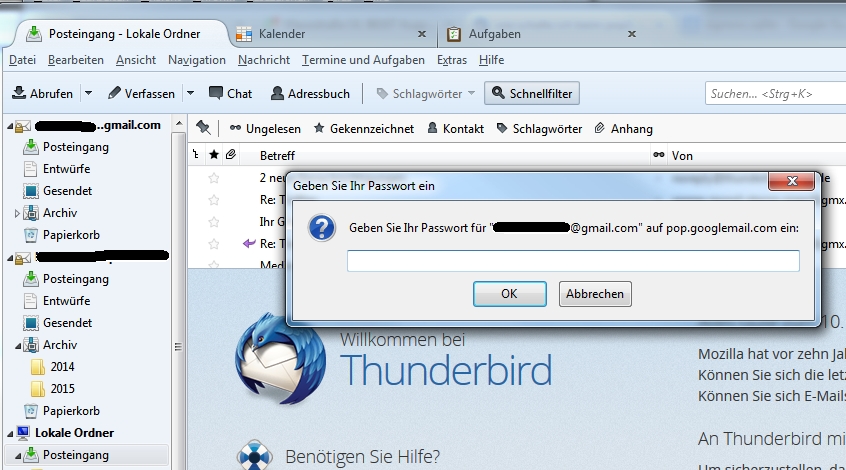Toggle the Schnellfilter button
This screenshot has width=846, height=470.
tap(532, 93)
